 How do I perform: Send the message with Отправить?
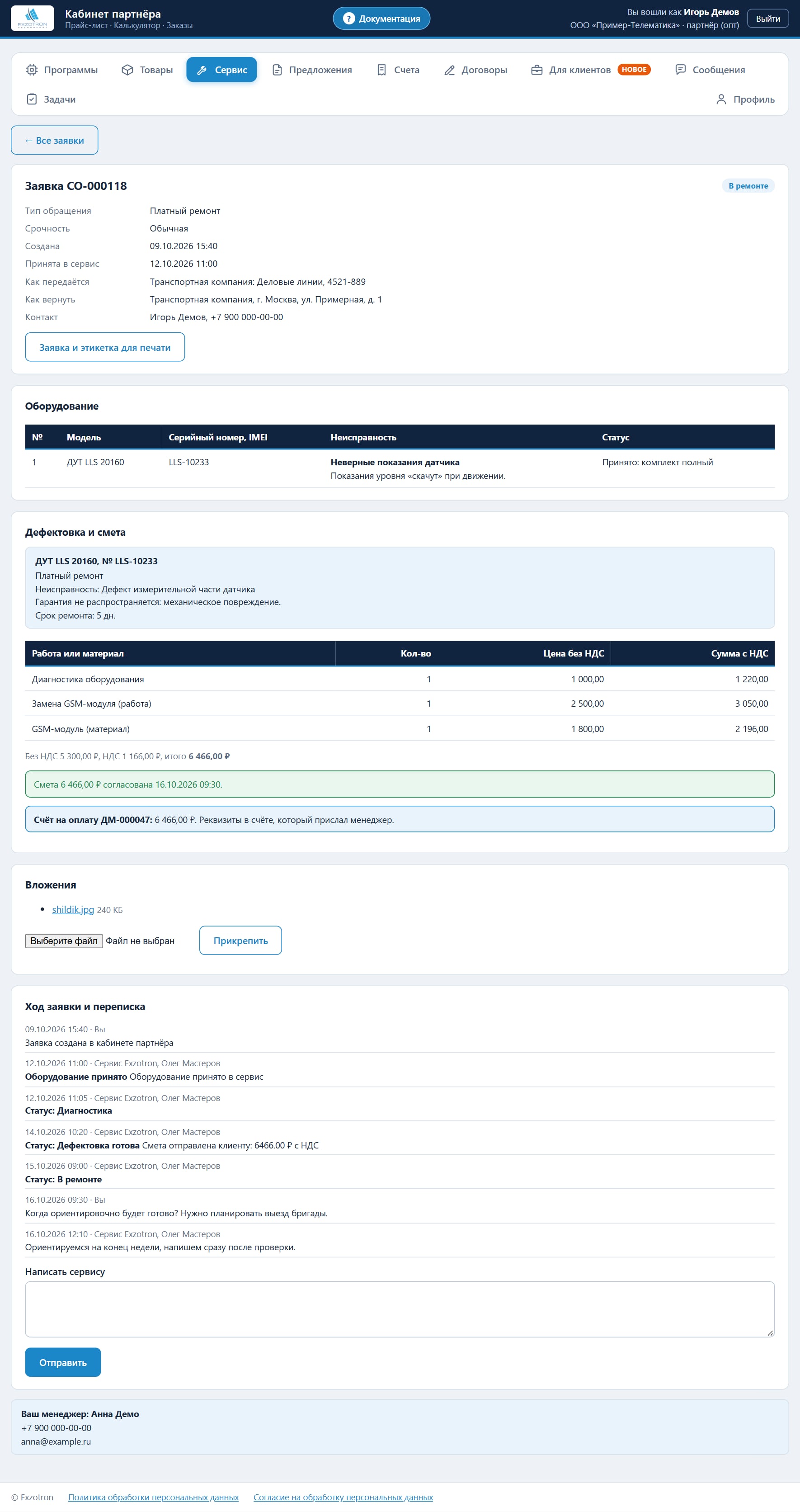(x=63, y=1362)
